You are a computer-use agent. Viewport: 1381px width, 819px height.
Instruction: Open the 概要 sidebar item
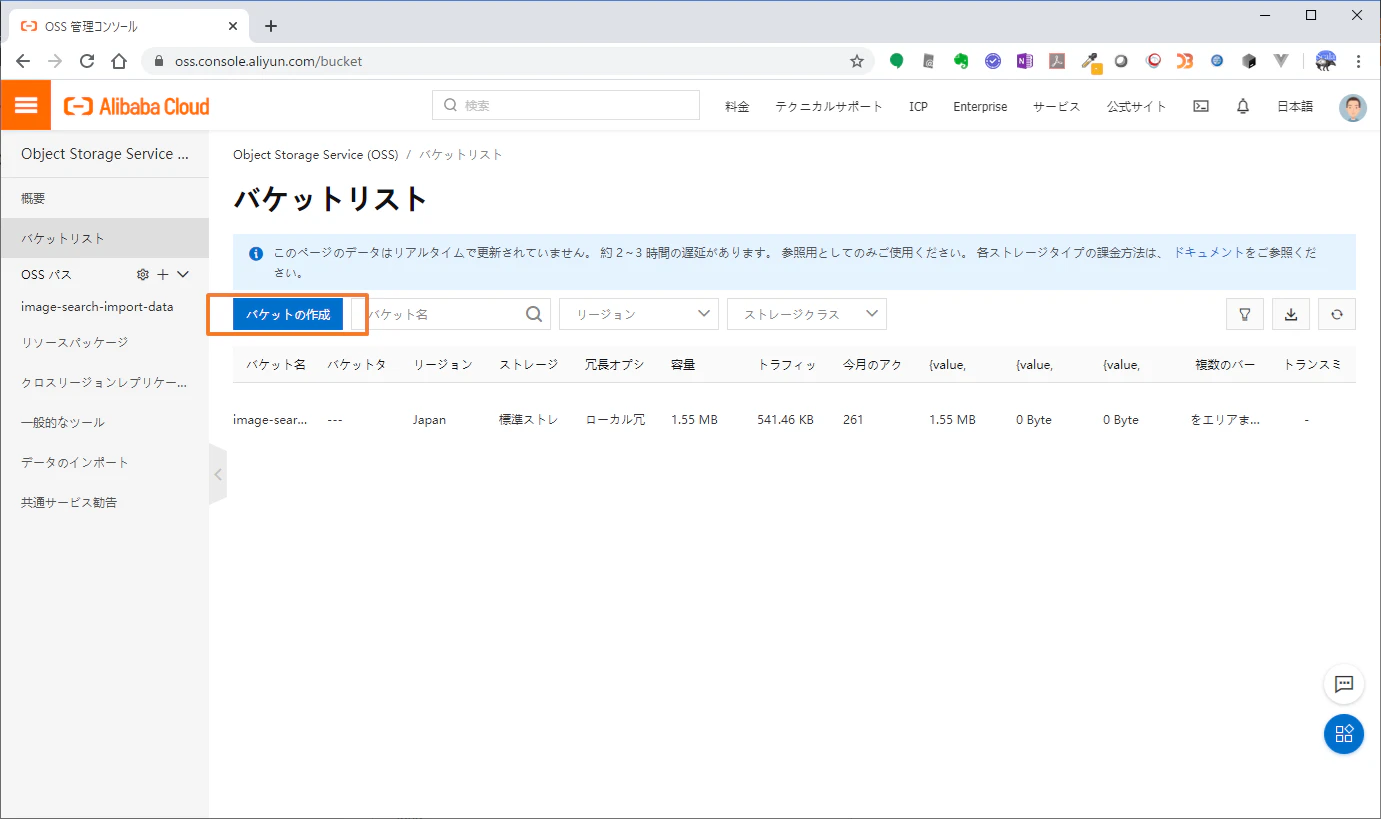click(x=104, y=199)
